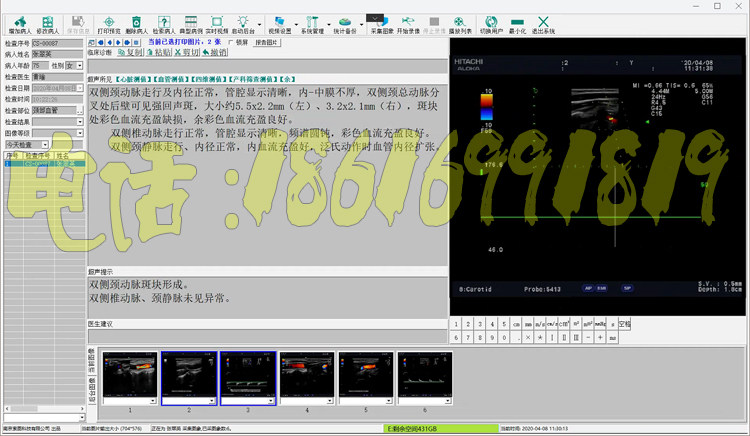Click the 临床诊断 input field
This screenshot has height=436, width=750.
click(267, 66)
